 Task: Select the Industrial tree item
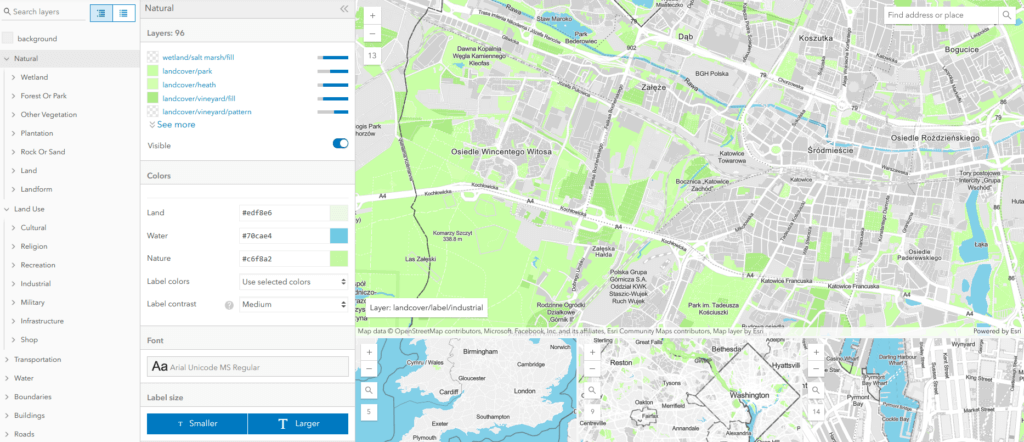click(35, 284)
